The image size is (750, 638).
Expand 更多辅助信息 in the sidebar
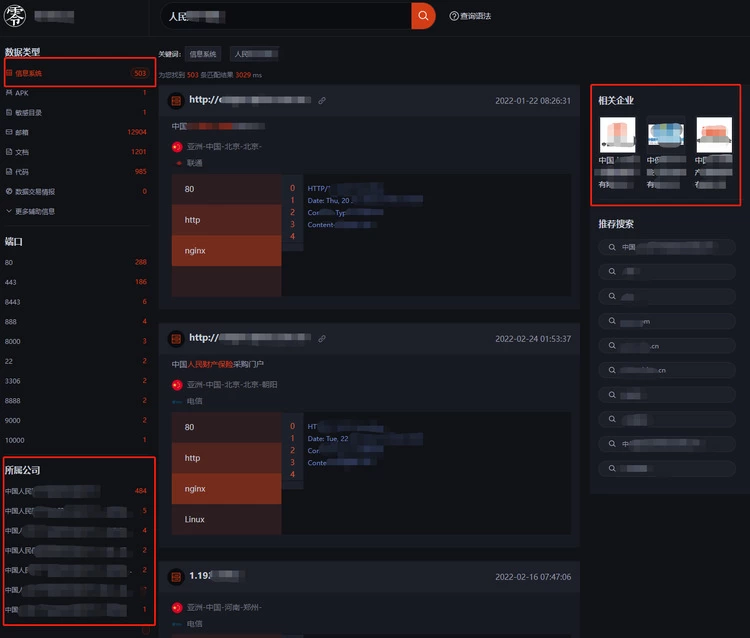(x=34, y=211)
